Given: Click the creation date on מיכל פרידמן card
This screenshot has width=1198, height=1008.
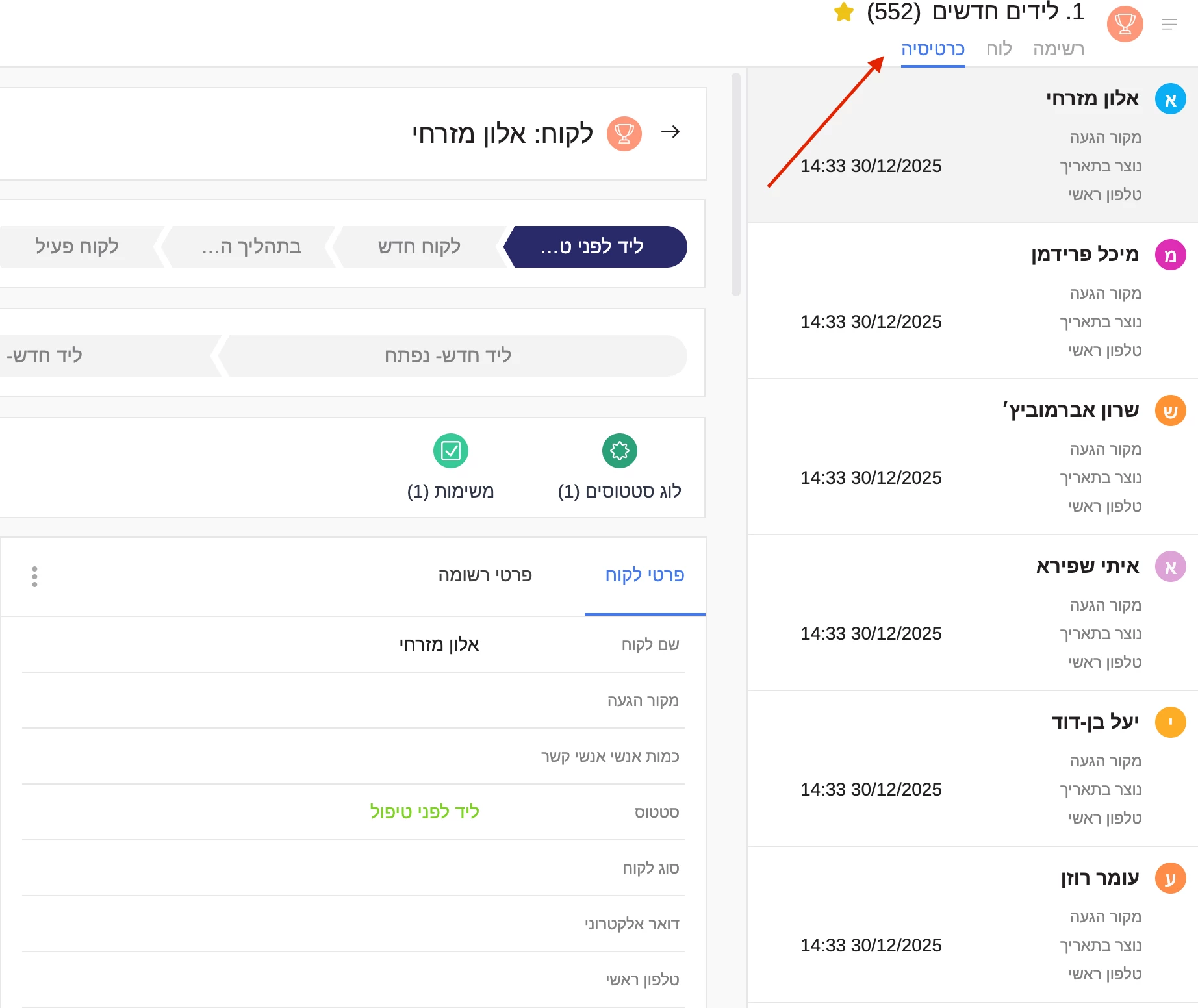Looking at the screenshot, I should pos(871,322).
